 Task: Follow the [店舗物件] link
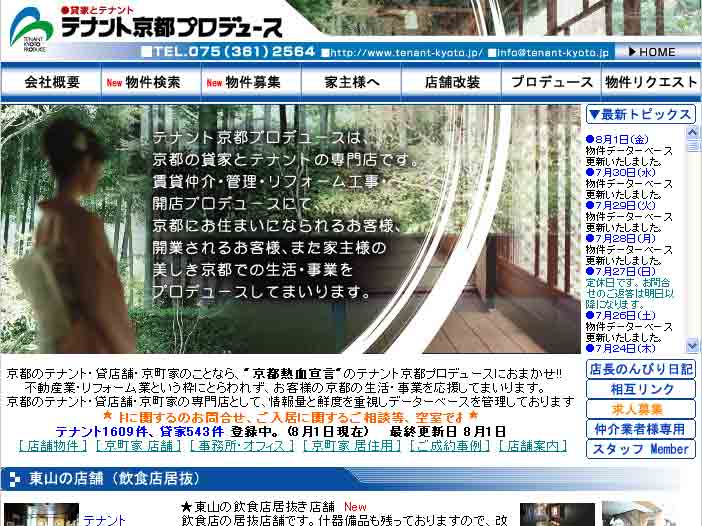point(53,446)
